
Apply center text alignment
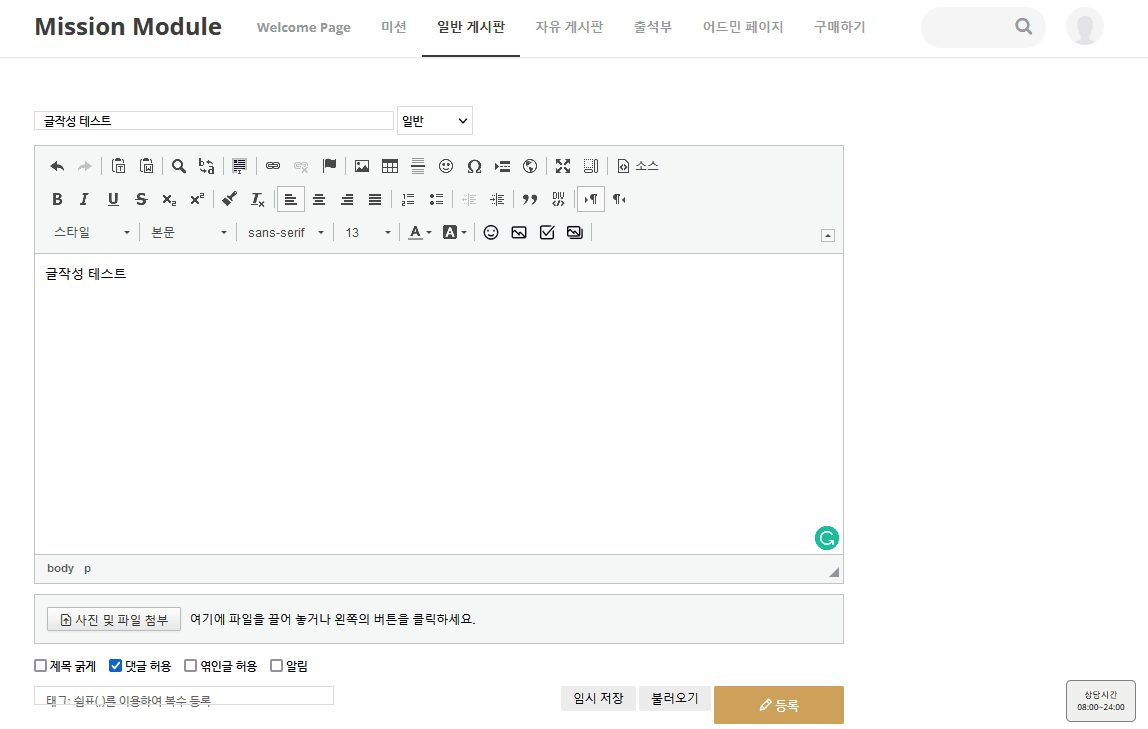tap(319, 199)
